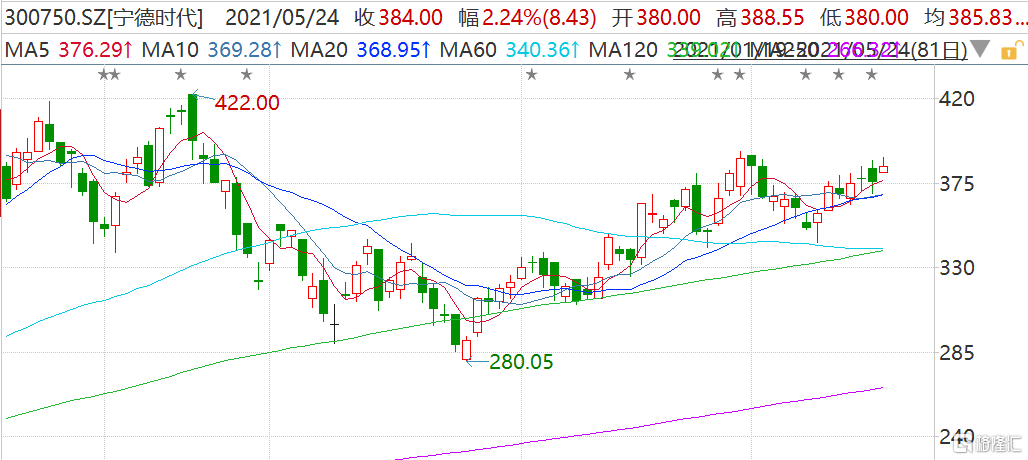Select the MA20 368.95 indicator label
Image resolution: width=1028 pixels, height=460 pixels.
[x=361, y=49]
